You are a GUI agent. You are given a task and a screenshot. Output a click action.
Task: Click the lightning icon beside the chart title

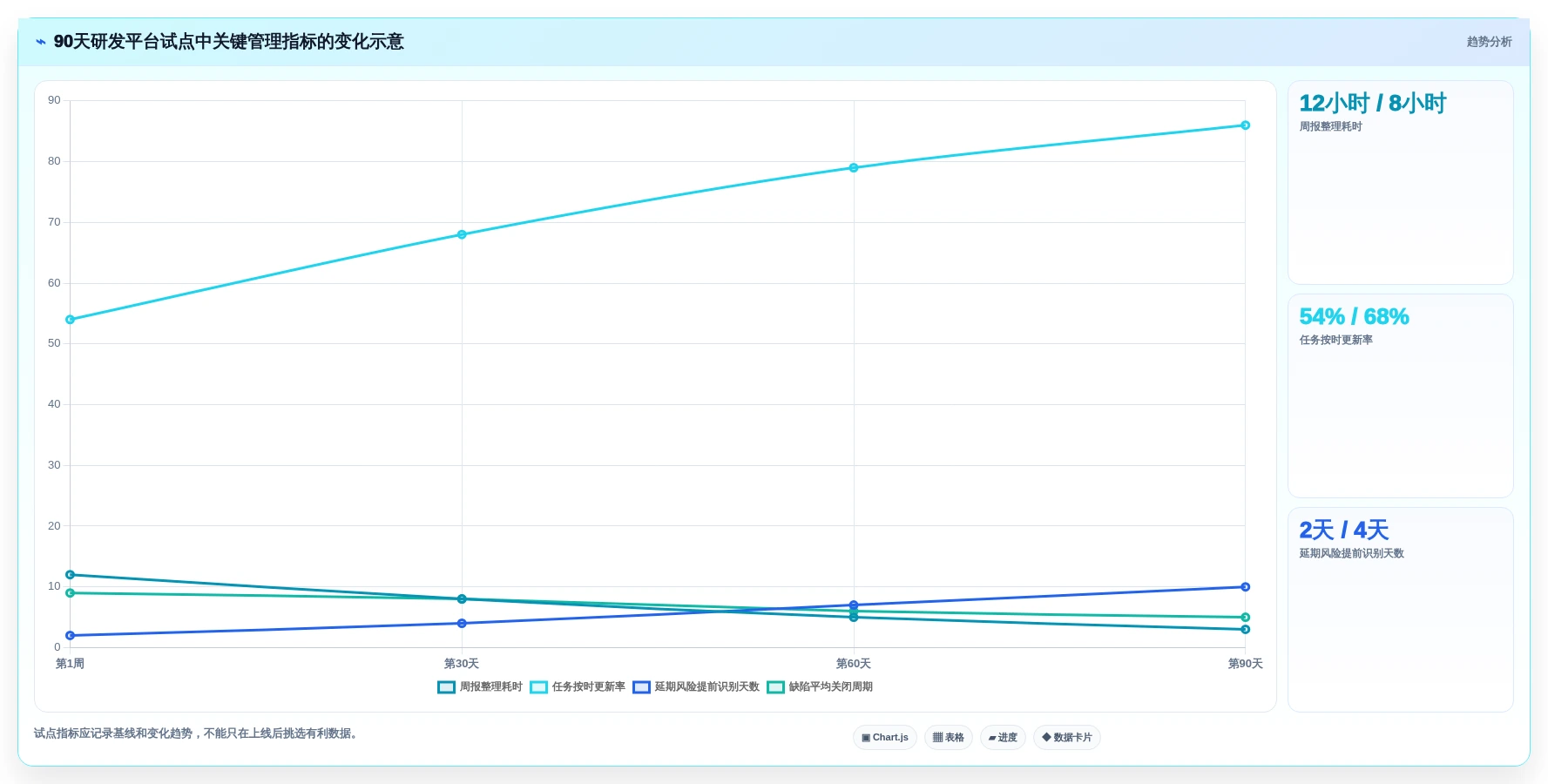pyautogui.click(x=40, y=42)
